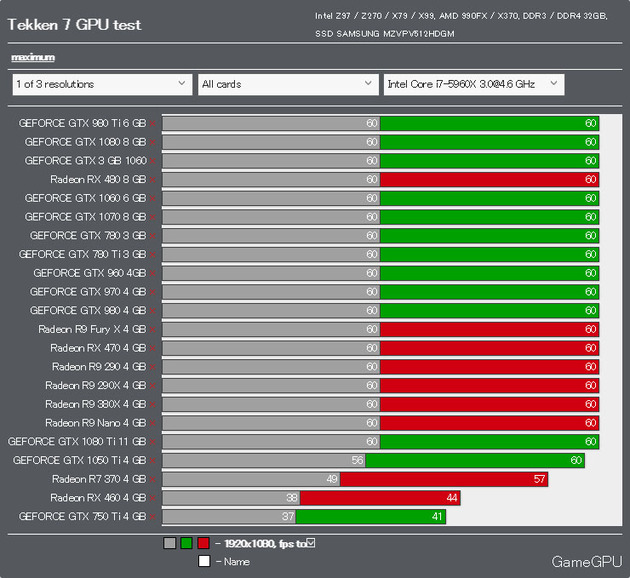Click the green legend color swatch
The image size is (630, 578).
[186, 543]
